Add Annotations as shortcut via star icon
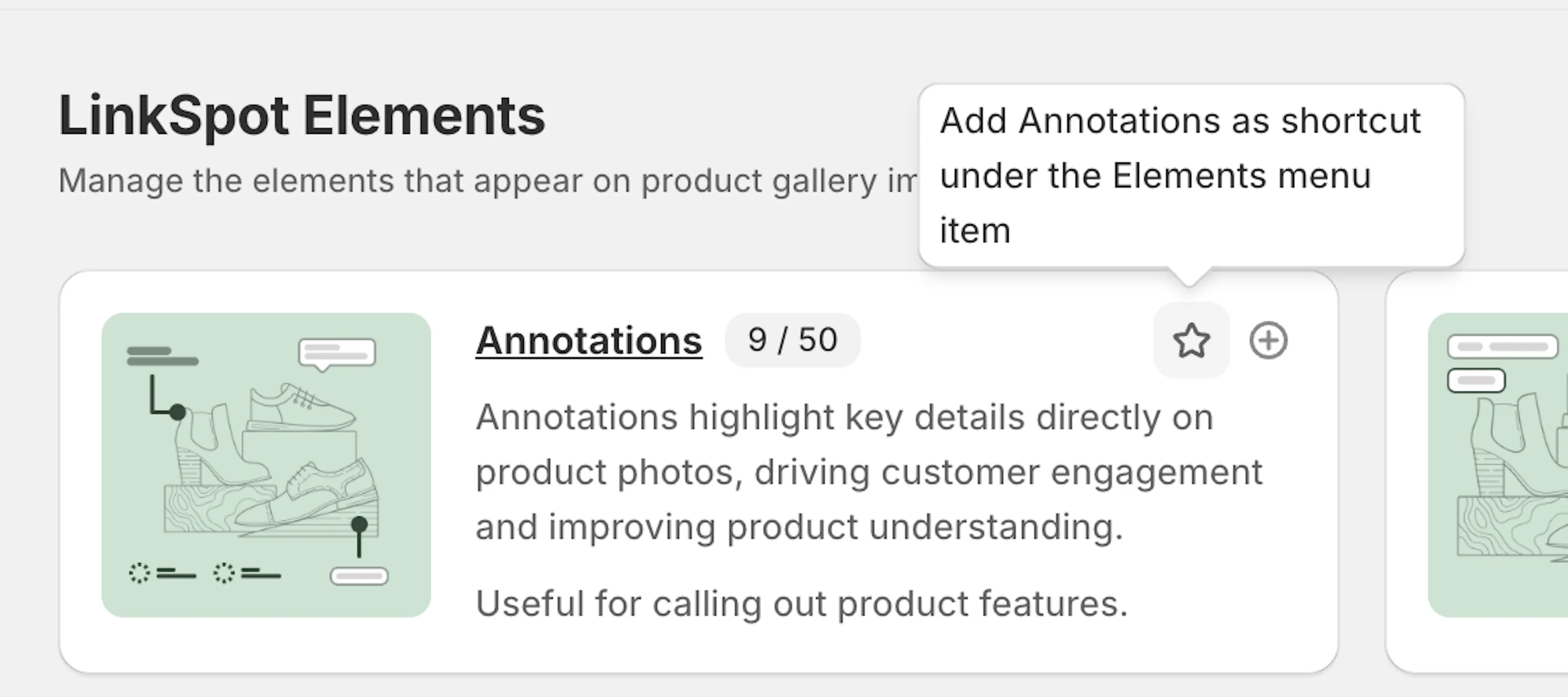The height and width of the screenshot is (697, 1568). coord(1191,340)
